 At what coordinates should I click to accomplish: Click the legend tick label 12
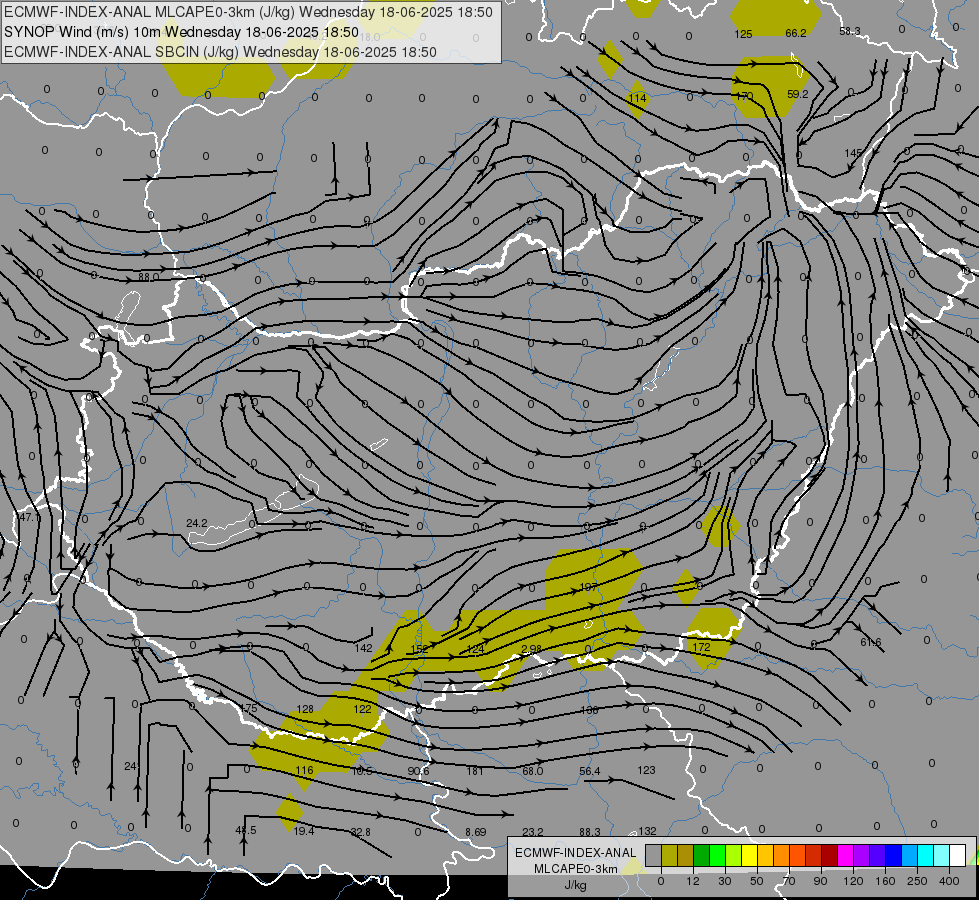pyautogui.click(x=693, y=881)
